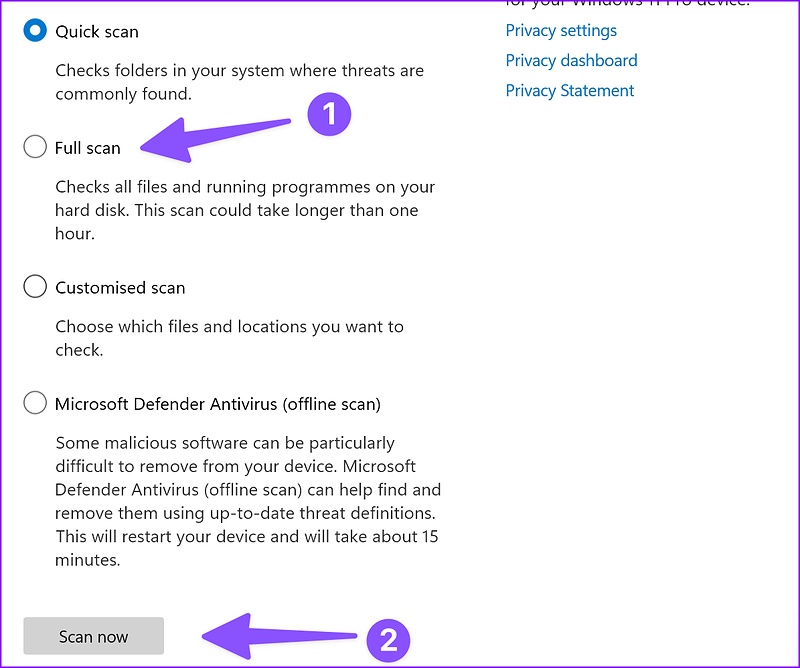The image size is (800, 668).
Task: Click the purple arrow pointing at Full scan
Action: coord(215,139)
